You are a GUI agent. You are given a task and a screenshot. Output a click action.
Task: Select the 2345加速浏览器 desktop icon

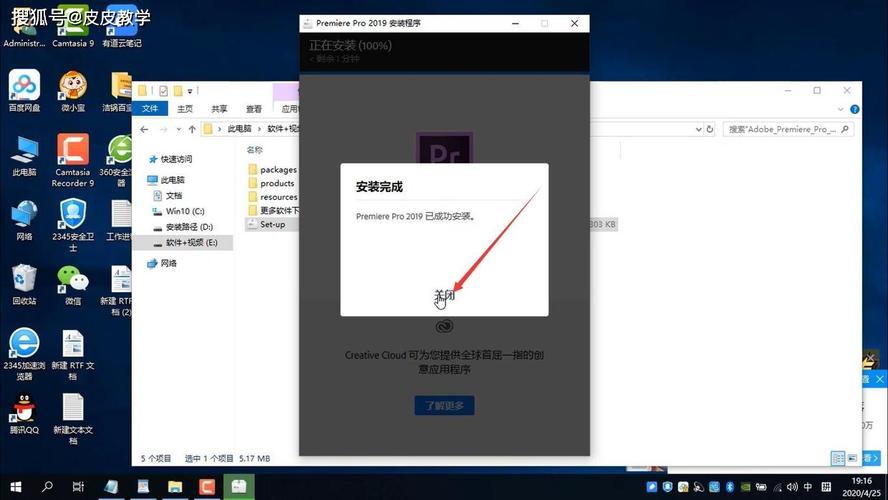point(24,354)
